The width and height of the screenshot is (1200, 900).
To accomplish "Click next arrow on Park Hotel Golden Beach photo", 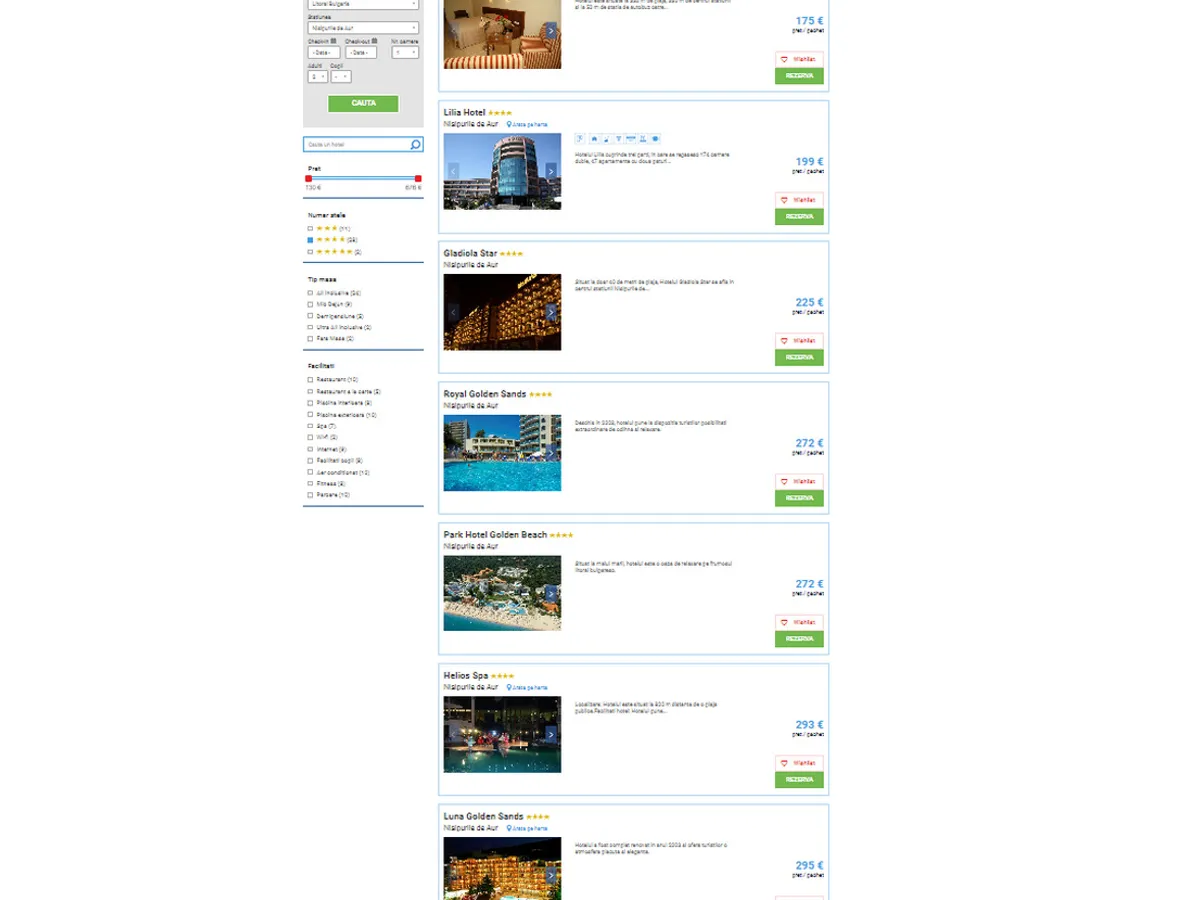I will (551, 594).
